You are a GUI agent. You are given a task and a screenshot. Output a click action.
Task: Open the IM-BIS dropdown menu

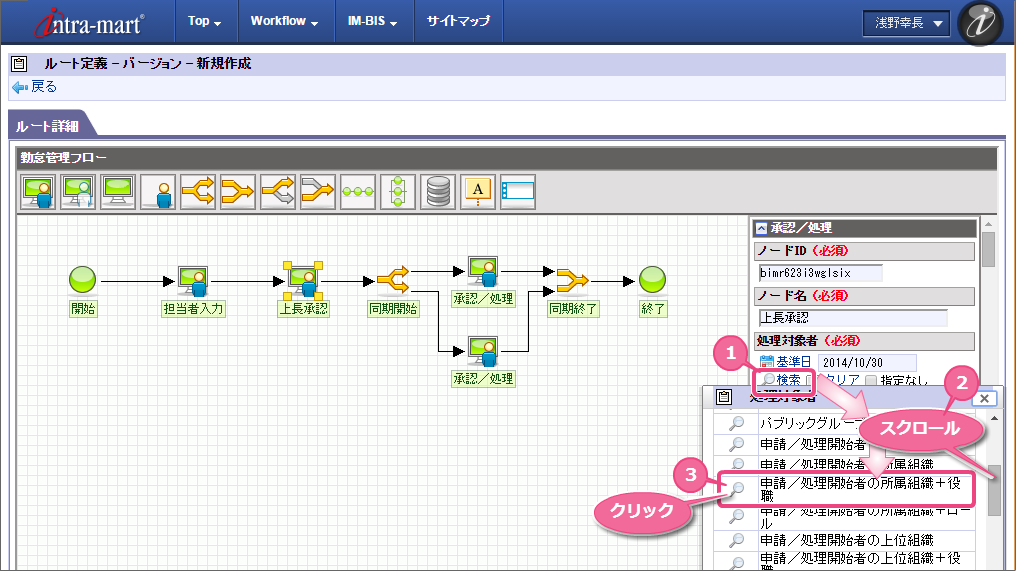tap(373, 21)
